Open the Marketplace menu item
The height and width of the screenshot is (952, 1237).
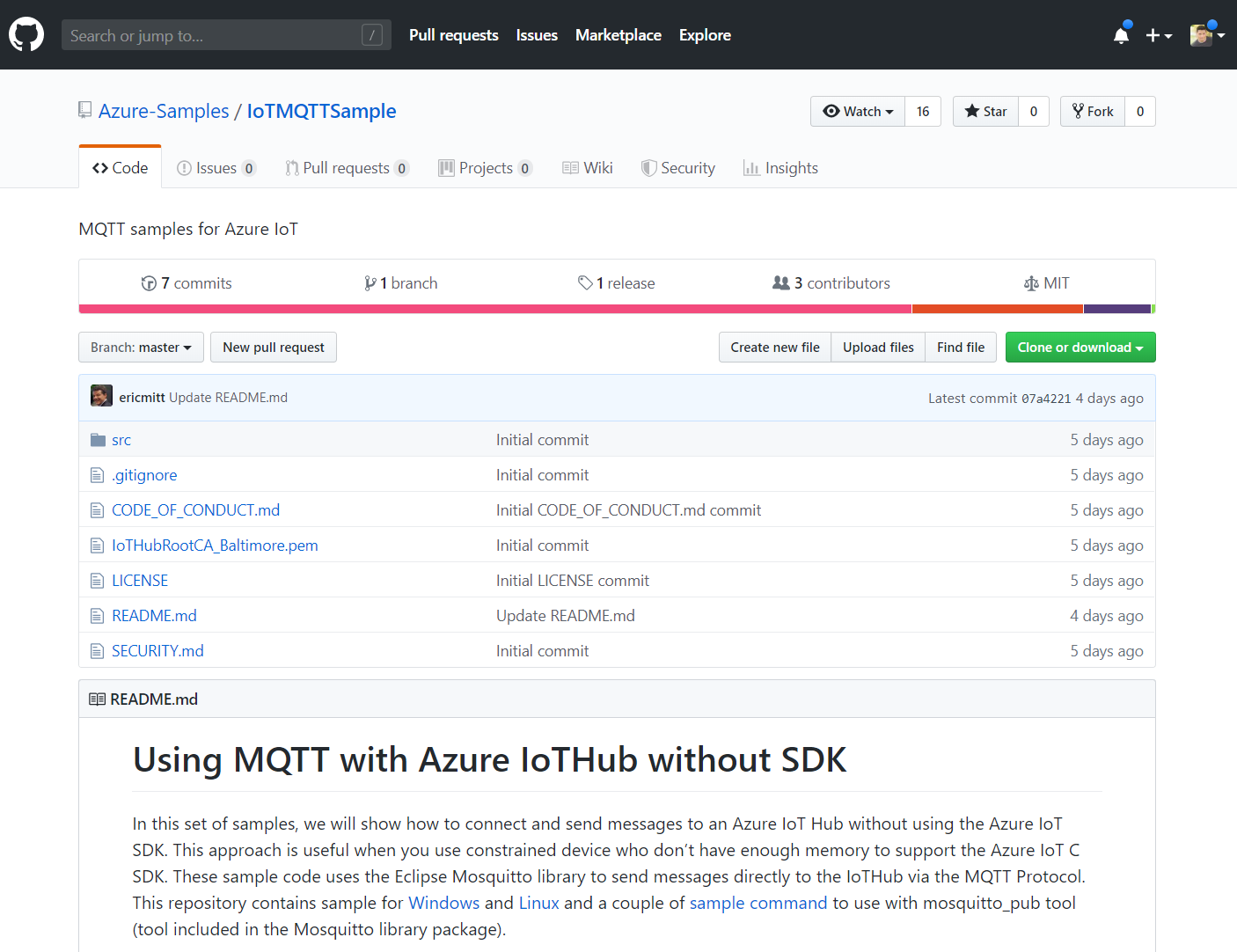(618, 34)
